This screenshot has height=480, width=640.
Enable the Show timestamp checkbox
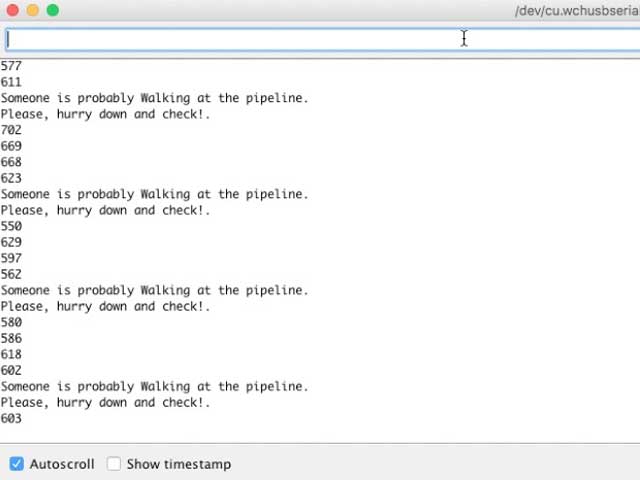click(114, 464)
